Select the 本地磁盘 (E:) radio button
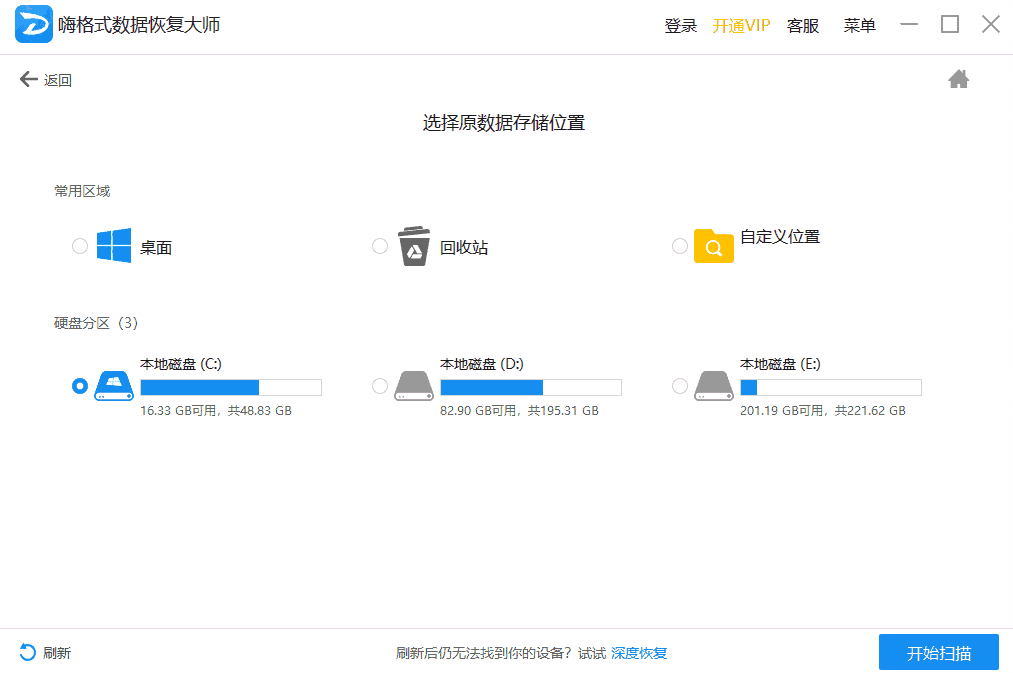The width and height of the screenshot is (1013, 673). point(680,386)
